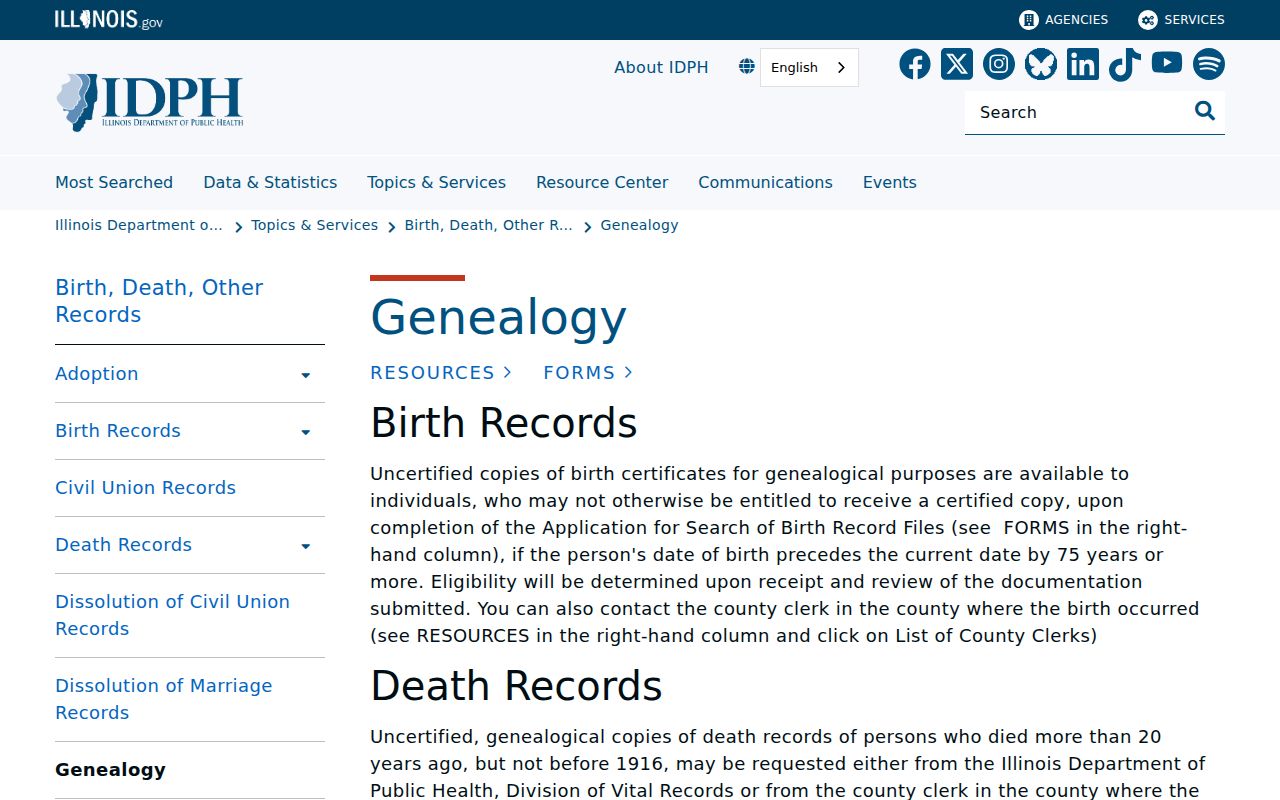Go to Topics & Services breadcrumb
The width and height of the screenshot is (1280, 800).
pyautogui.click(x=314, y=225)
